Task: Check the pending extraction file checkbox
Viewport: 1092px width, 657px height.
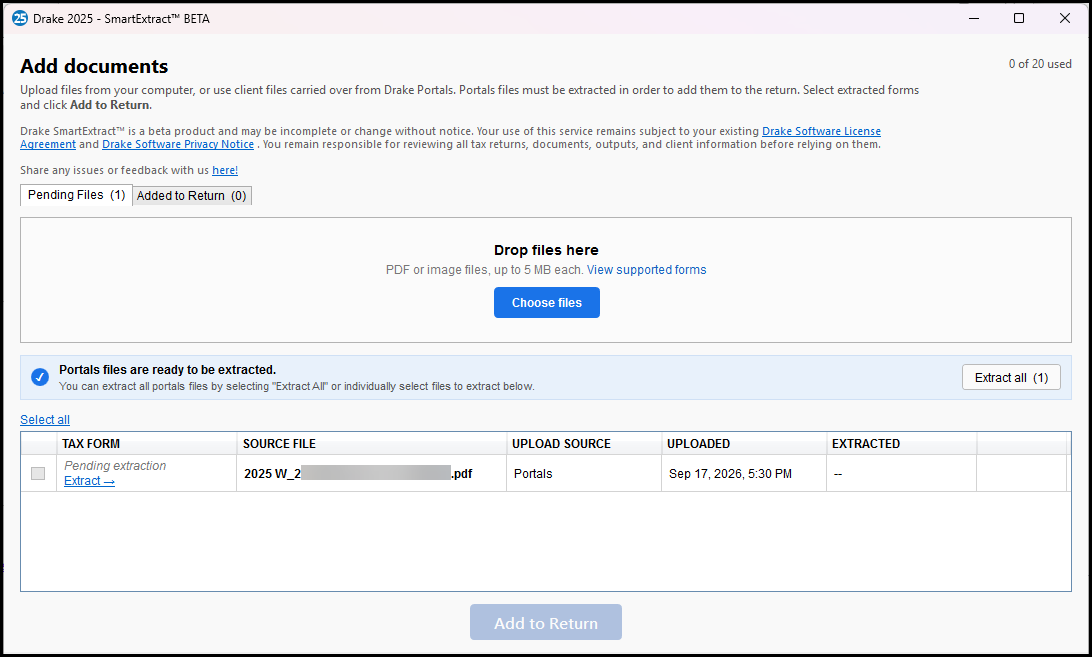Action: [x=38, y=473]
